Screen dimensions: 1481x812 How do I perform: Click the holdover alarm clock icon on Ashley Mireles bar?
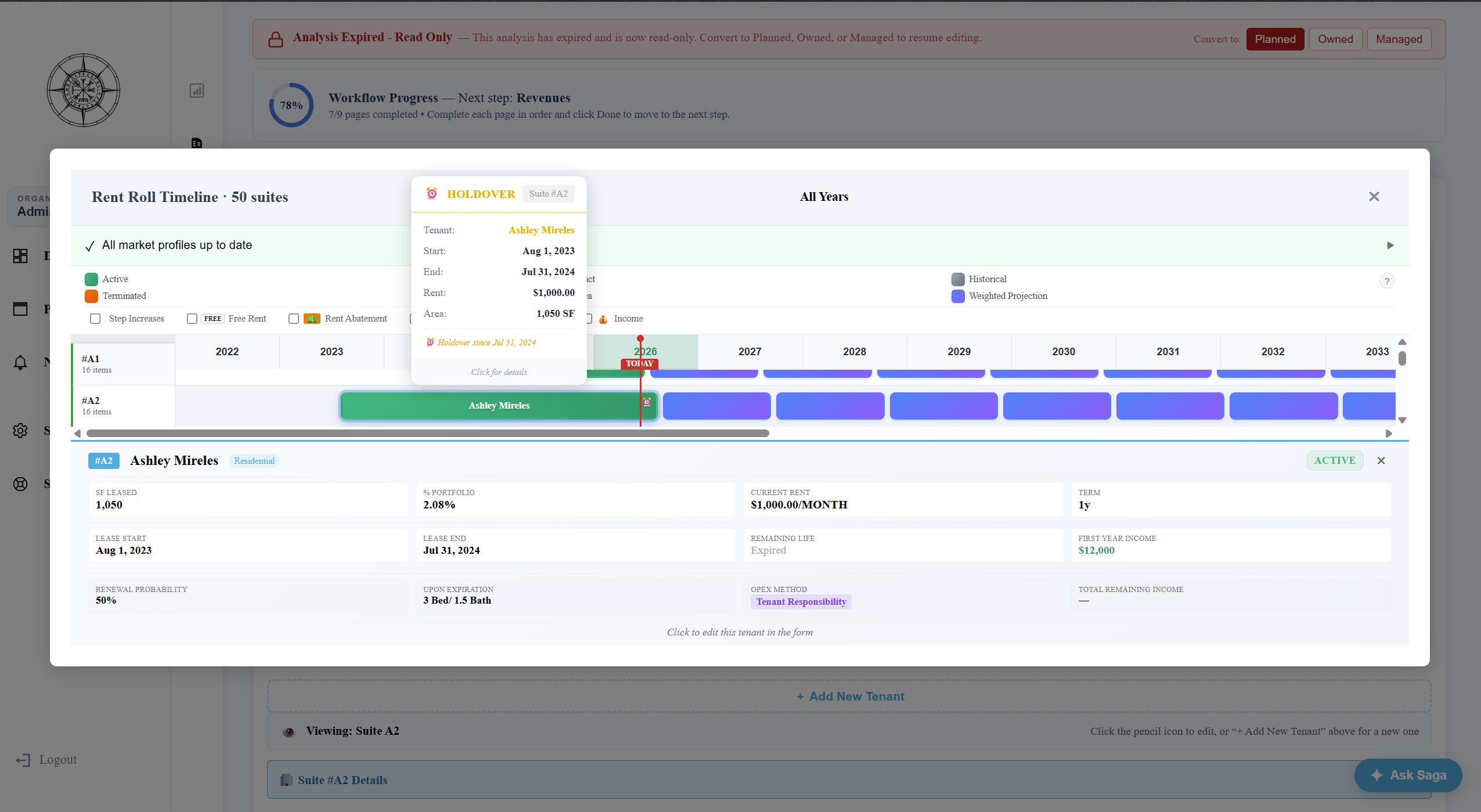coord(647,402)
